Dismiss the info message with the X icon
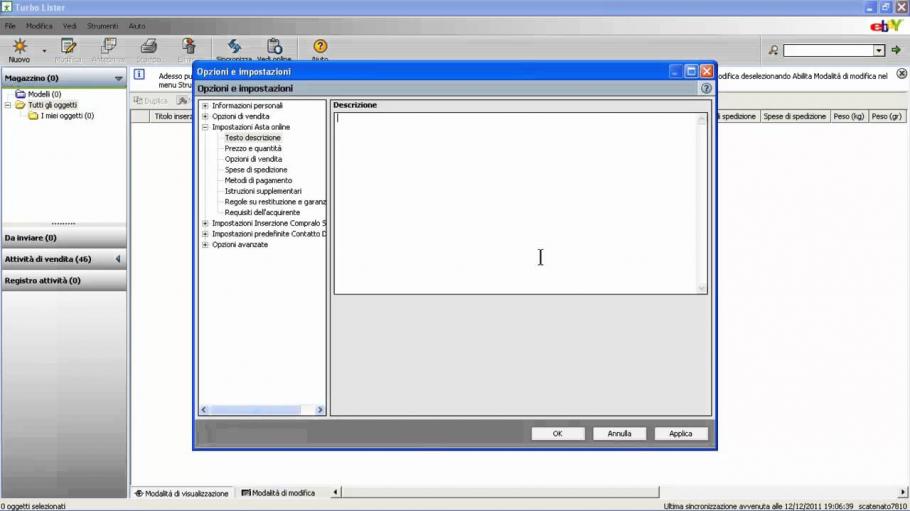The height and width of the screenshot is (511, 910). point(901,74)
